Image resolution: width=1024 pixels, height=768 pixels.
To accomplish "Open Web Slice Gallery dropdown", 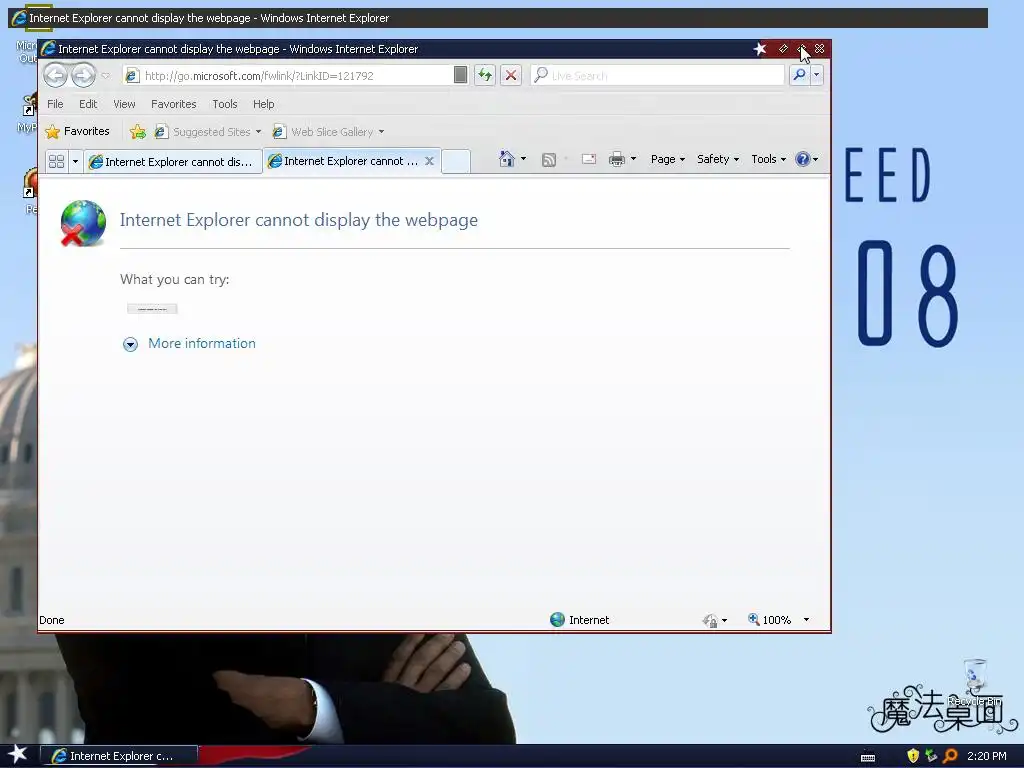I will click(328, 132).
